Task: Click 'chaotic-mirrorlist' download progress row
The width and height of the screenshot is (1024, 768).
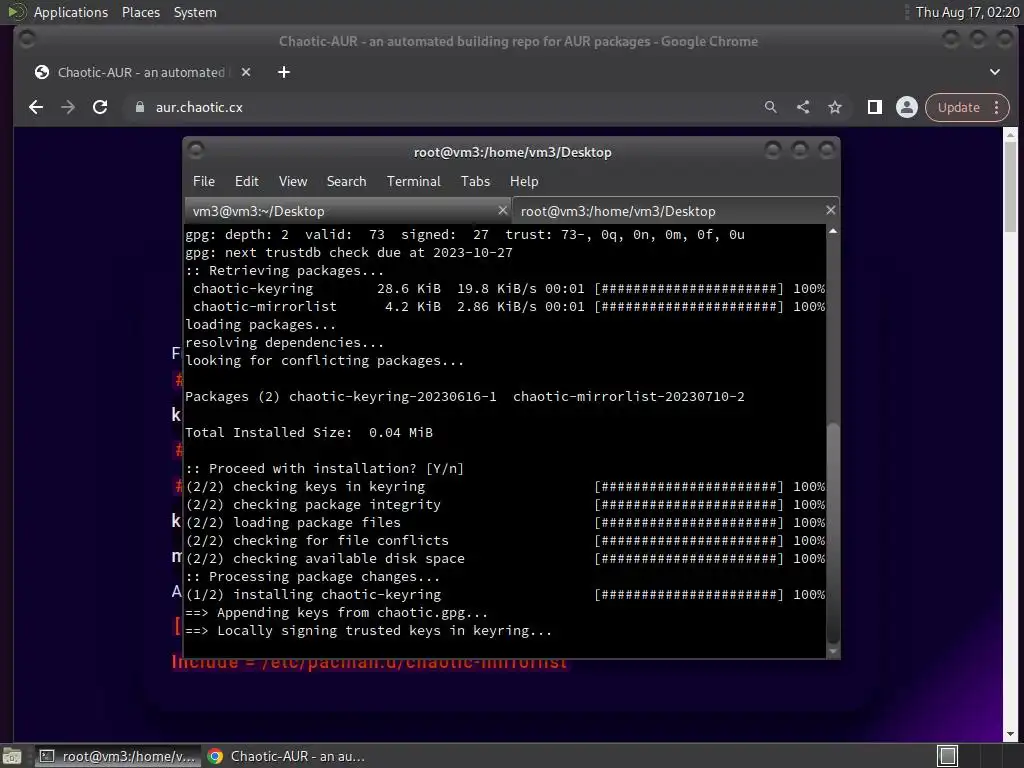Action: (505, 306)
